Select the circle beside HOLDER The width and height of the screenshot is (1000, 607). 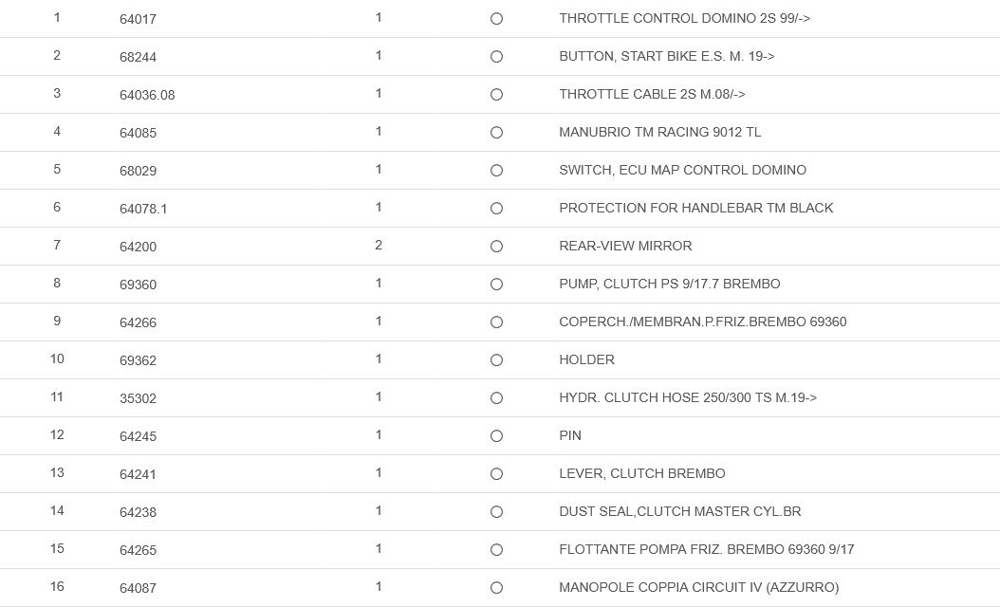pos(496,360)
